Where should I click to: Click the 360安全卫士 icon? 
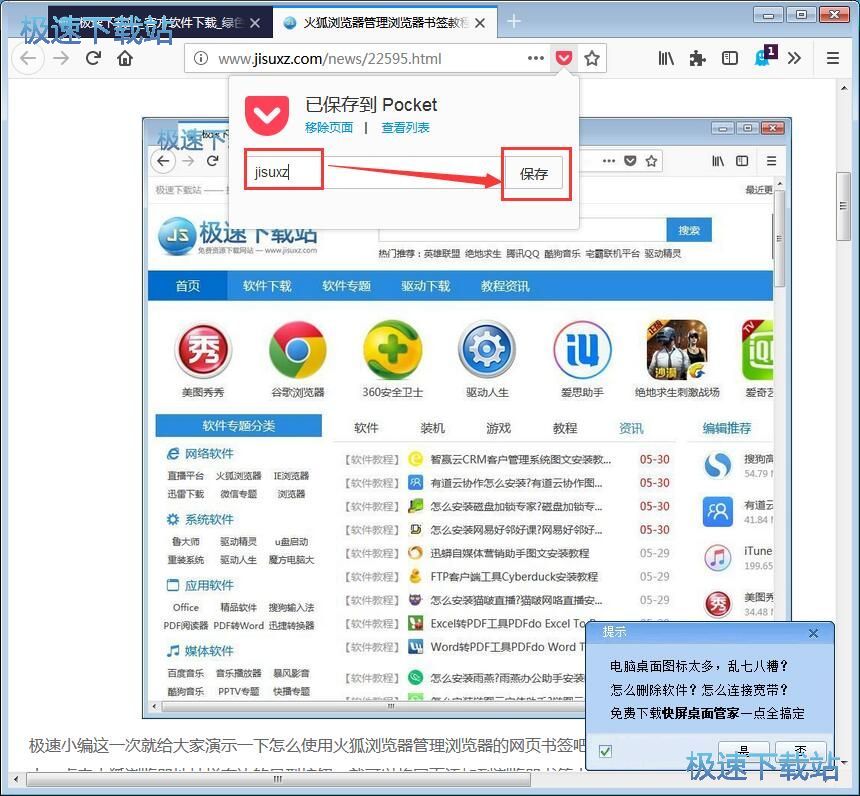[x=393, y=351]
